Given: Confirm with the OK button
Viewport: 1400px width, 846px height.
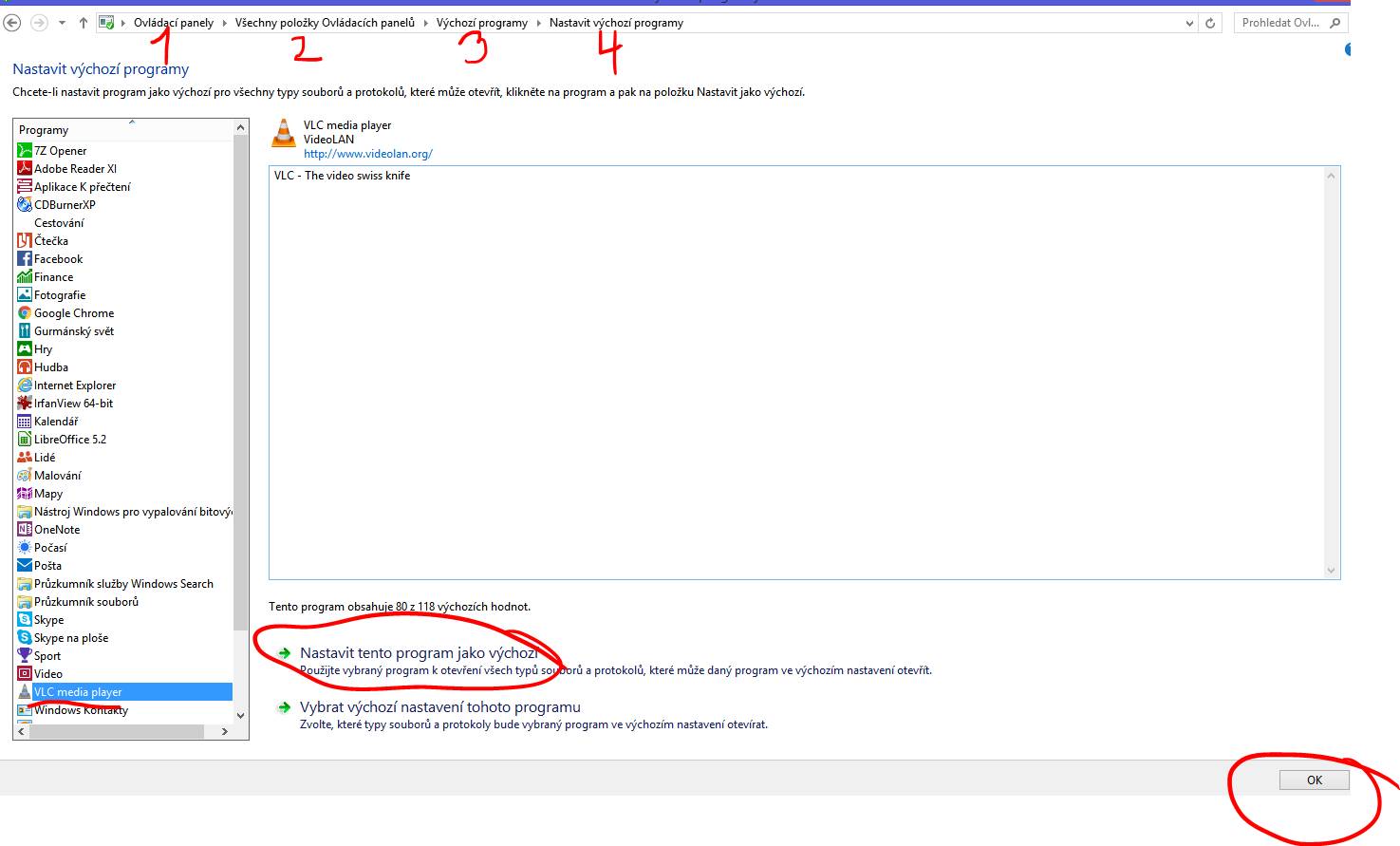Looking at the screenshot, I should [1315, 780].
